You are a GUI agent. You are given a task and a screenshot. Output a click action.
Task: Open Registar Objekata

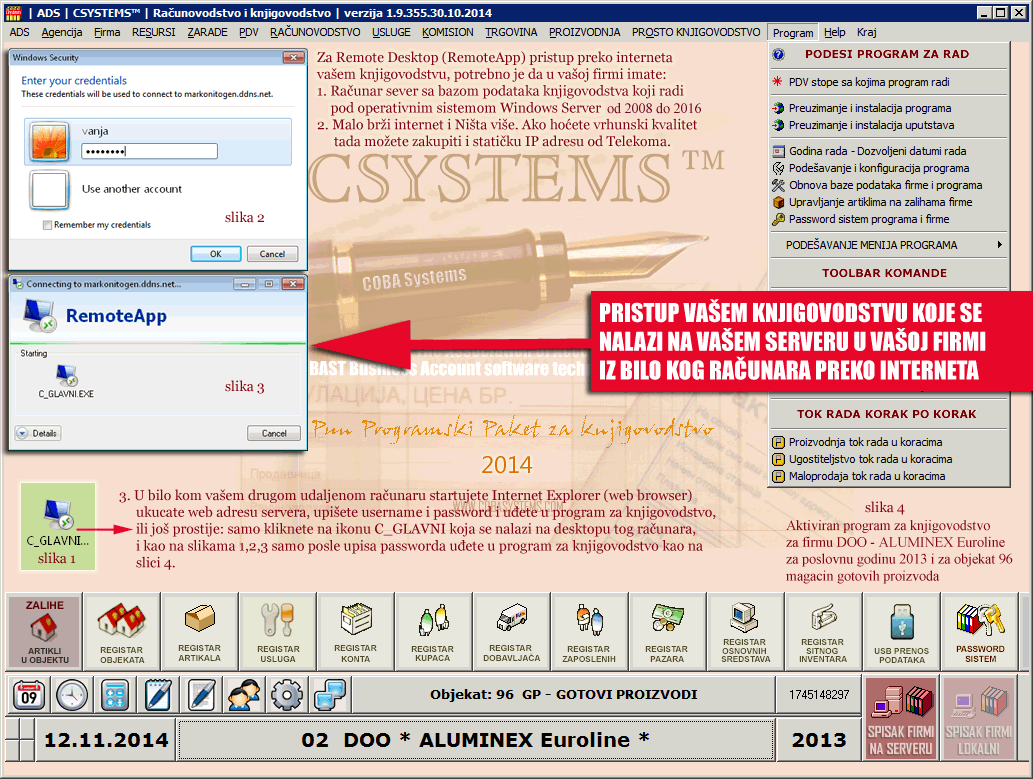point(122,631)
